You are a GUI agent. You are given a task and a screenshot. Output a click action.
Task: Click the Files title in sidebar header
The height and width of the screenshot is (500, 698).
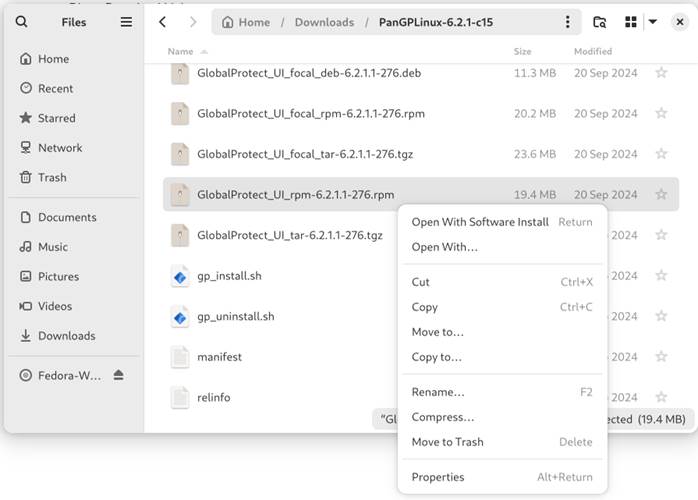pyautogui.click(x=73, y=22)
